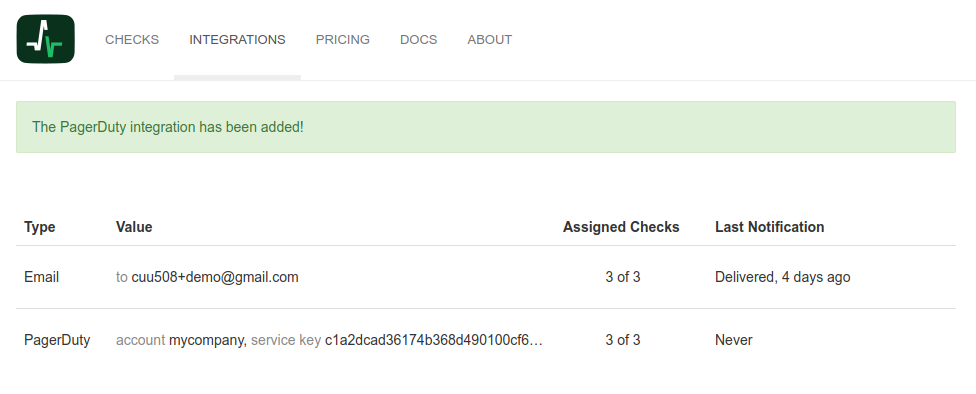Click the green heartbeat logo icon

pos(45,39)
